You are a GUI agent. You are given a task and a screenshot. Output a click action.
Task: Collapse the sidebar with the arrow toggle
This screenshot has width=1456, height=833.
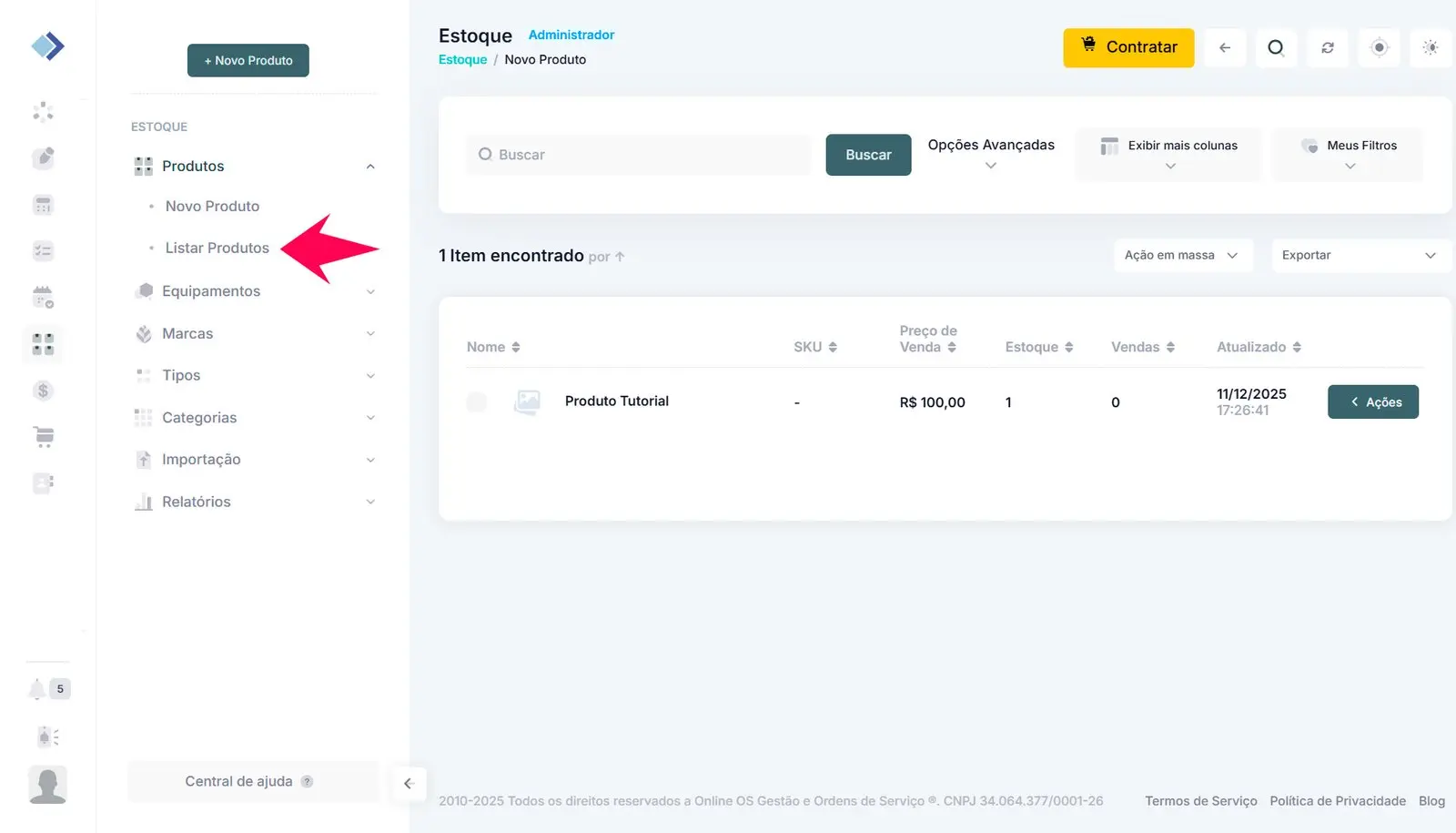pyautogui.click(x=409, y=783)
